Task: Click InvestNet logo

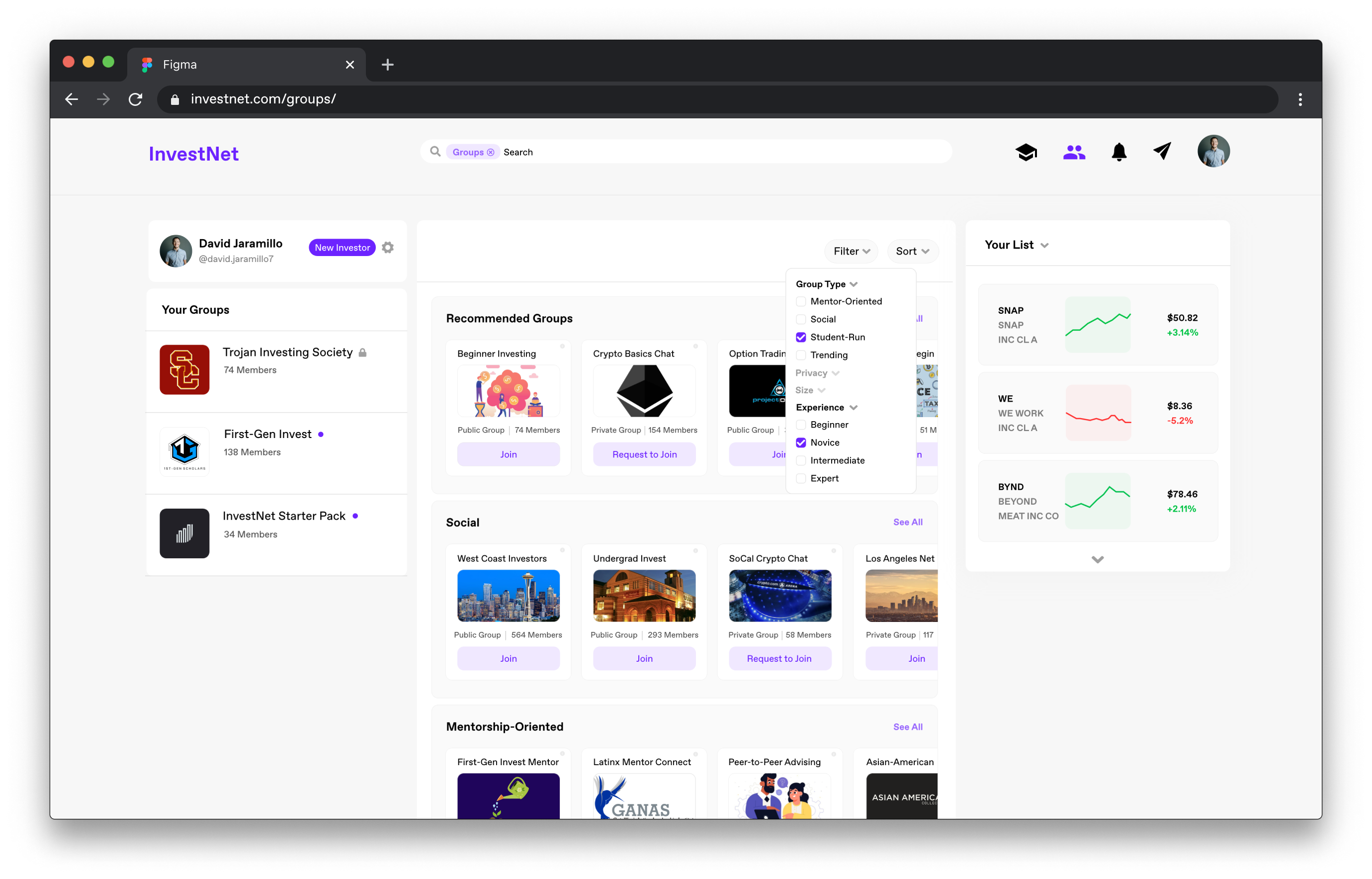Action: (193, 154)
